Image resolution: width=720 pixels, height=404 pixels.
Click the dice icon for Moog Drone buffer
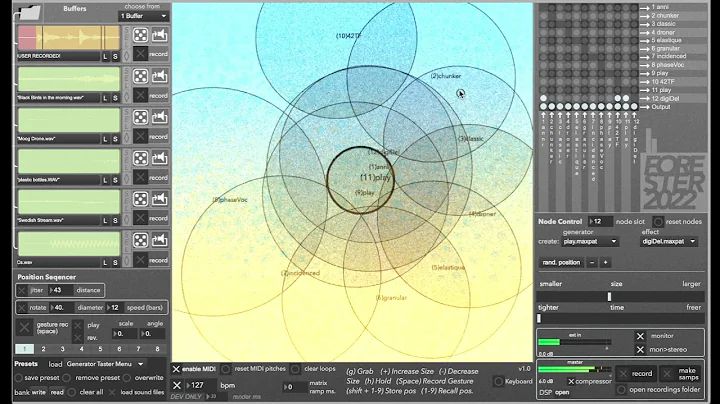tap(141, 117)
